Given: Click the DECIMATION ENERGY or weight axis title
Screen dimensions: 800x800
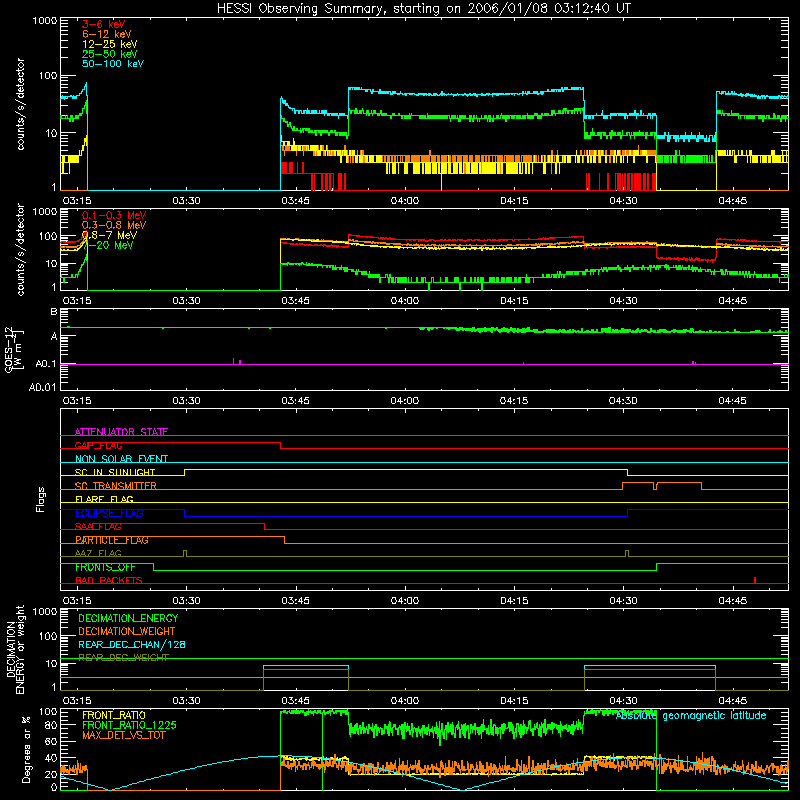Looking at the screenshot, I should (x=14, y=649).
